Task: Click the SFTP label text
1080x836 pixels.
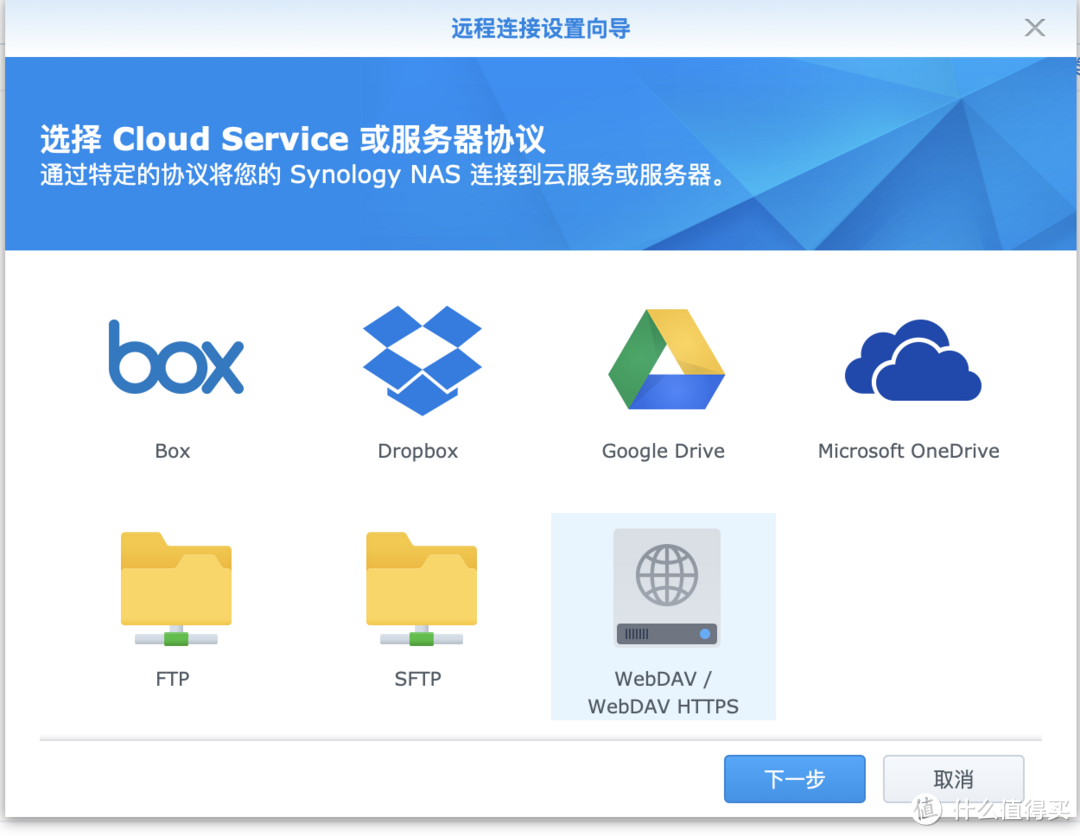Action: (x=417, y=679)
